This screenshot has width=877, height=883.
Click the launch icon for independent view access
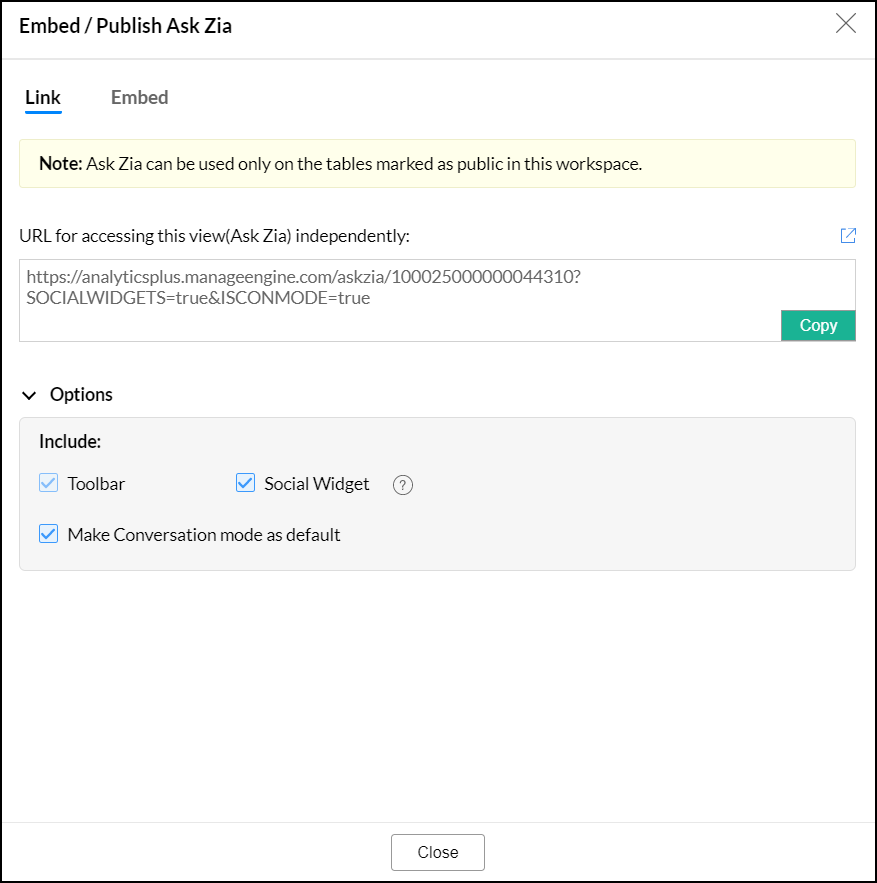tap(848, 235)
